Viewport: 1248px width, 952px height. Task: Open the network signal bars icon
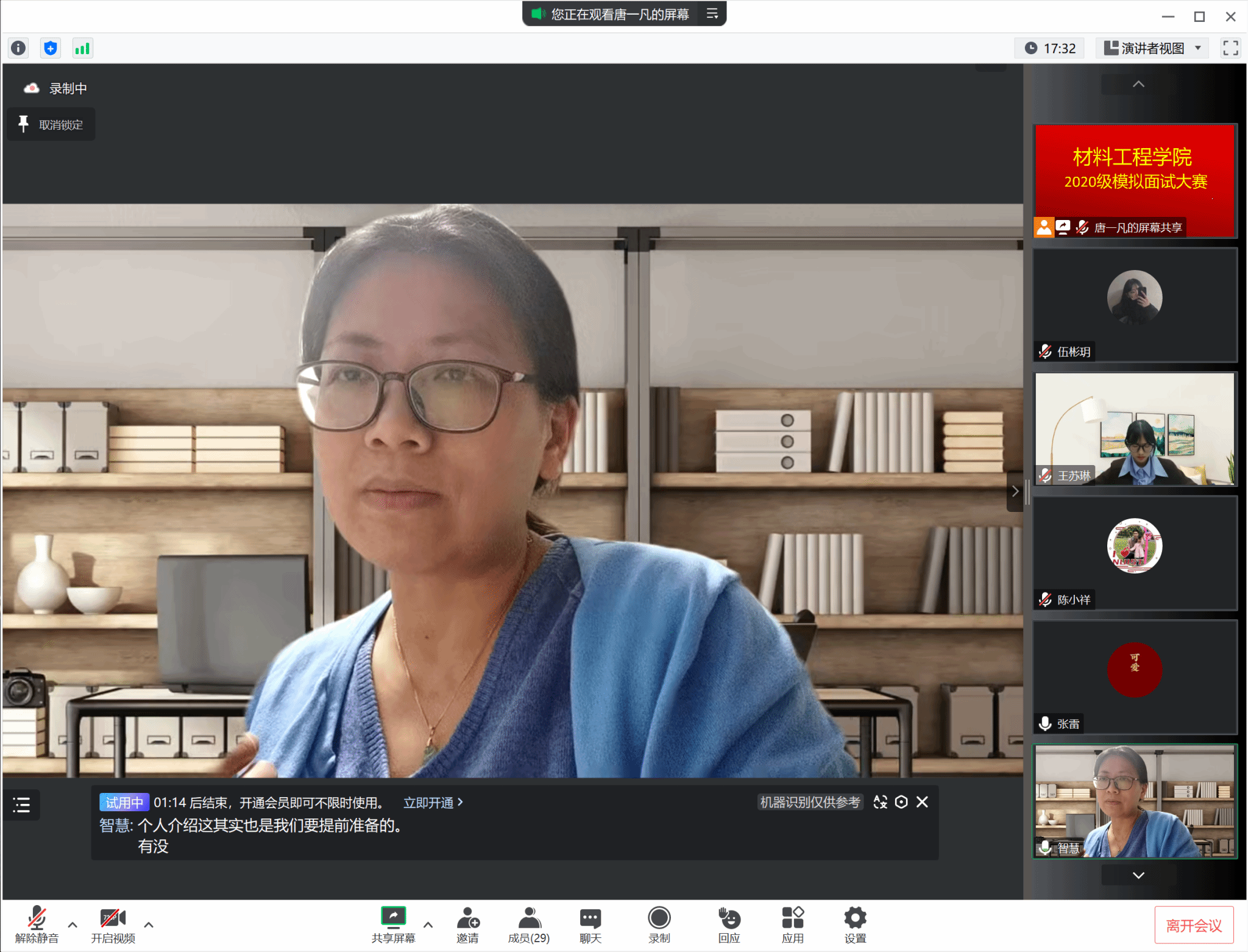click(x=82, y=48)
